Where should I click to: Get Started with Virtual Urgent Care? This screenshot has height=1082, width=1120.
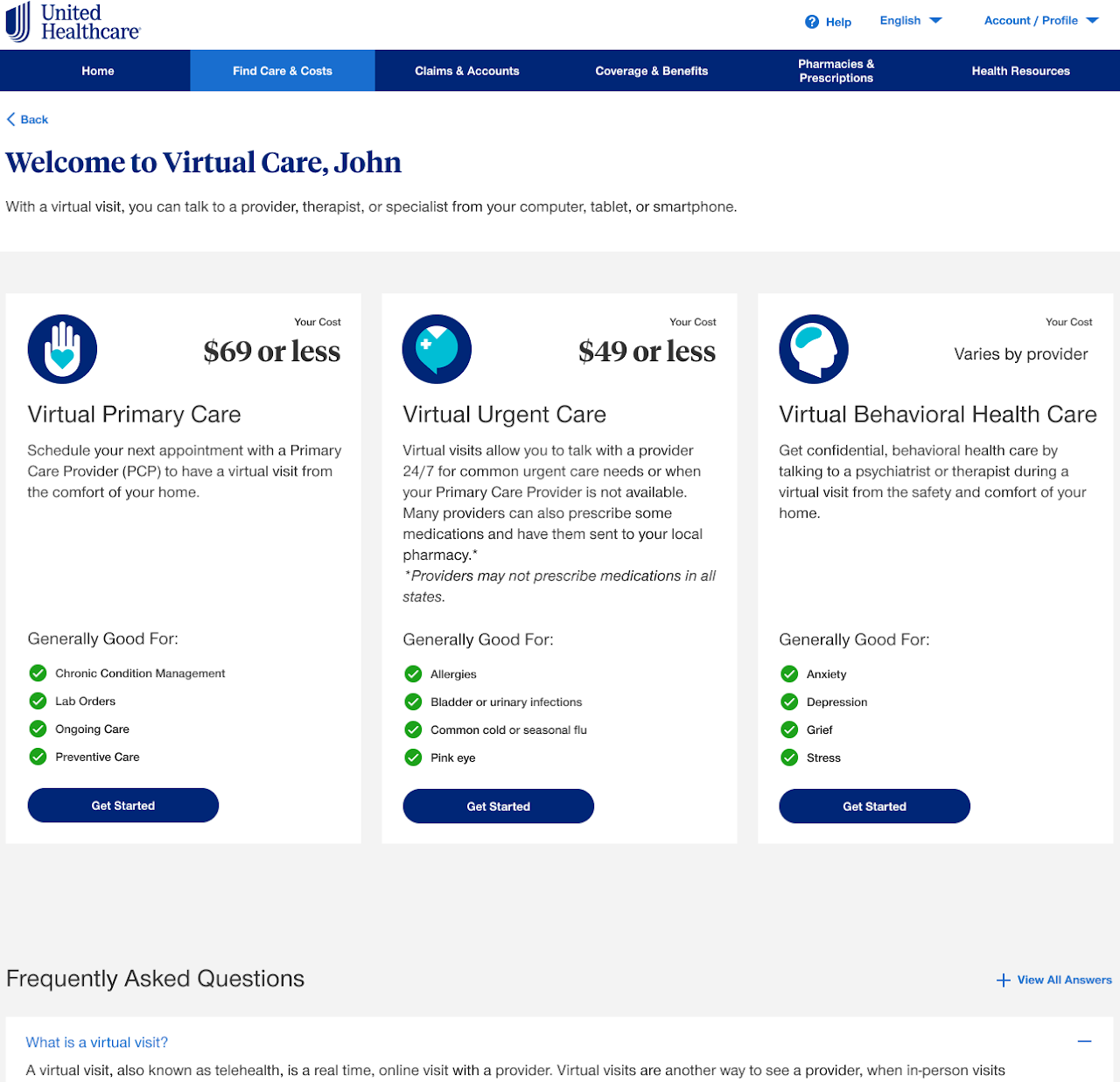click(499, 806)
